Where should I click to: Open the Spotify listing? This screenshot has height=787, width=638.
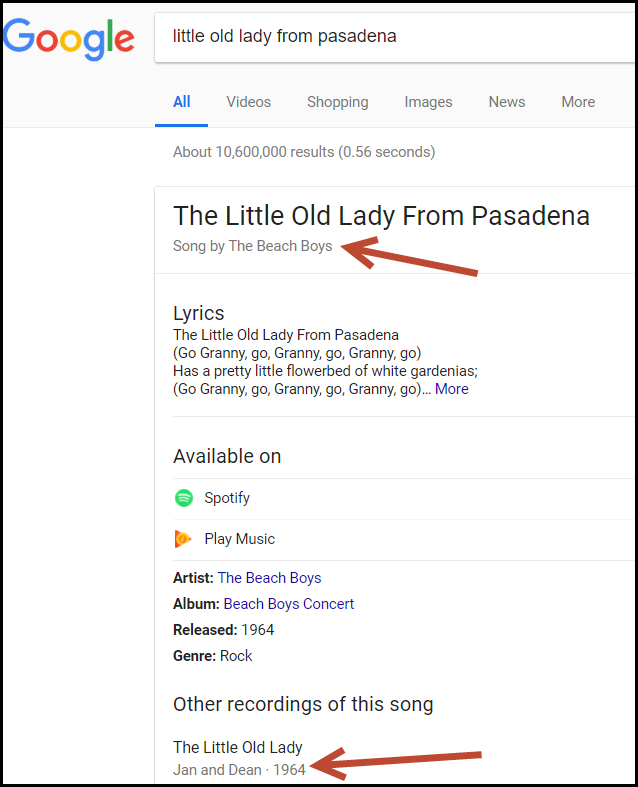tap(404, 498)
